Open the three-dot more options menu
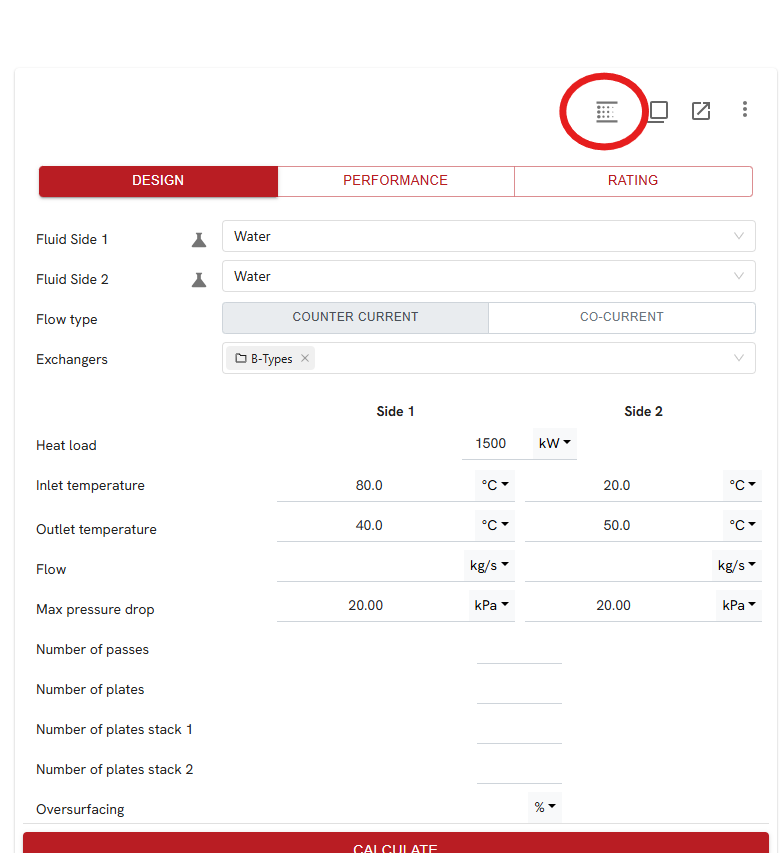Screen dimensions: 783x853 point(745,110)
